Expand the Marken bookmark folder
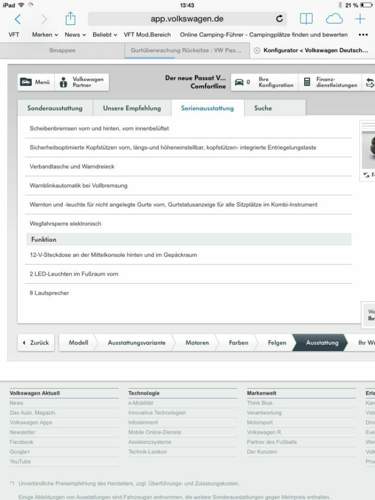 point(45,35)
